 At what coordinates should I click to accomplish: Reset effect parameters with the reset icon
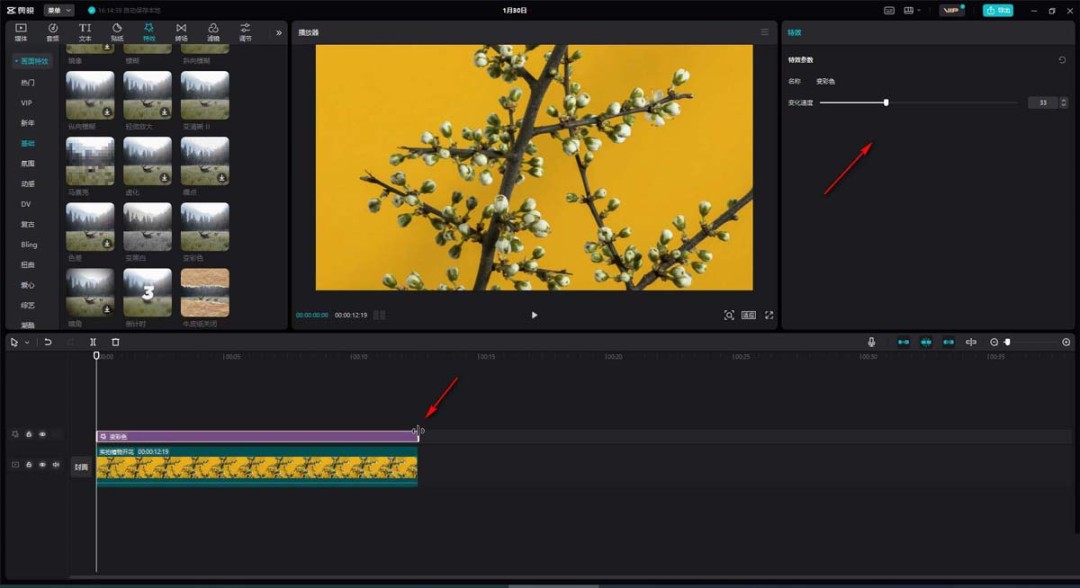[1062, 60]
